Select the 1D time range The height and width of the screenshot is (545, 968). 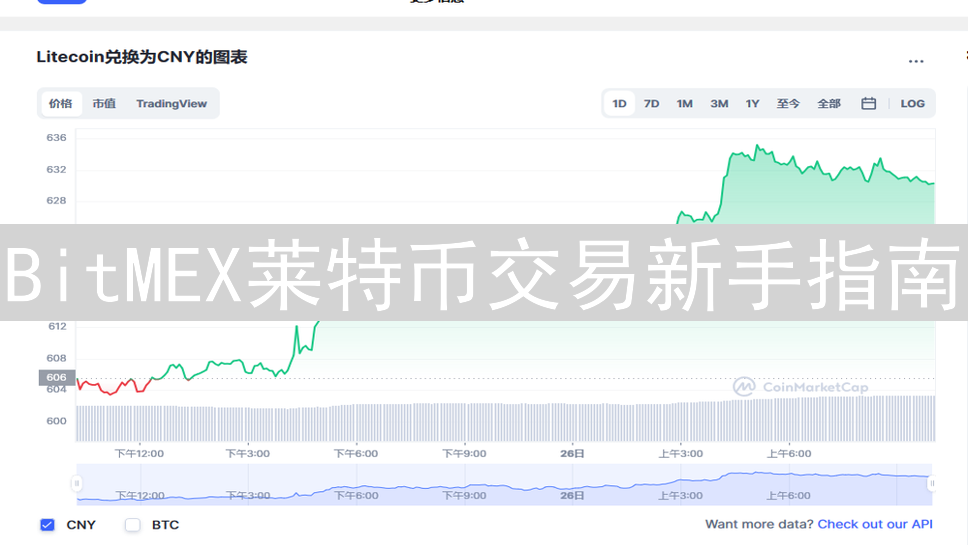point(619,104)
